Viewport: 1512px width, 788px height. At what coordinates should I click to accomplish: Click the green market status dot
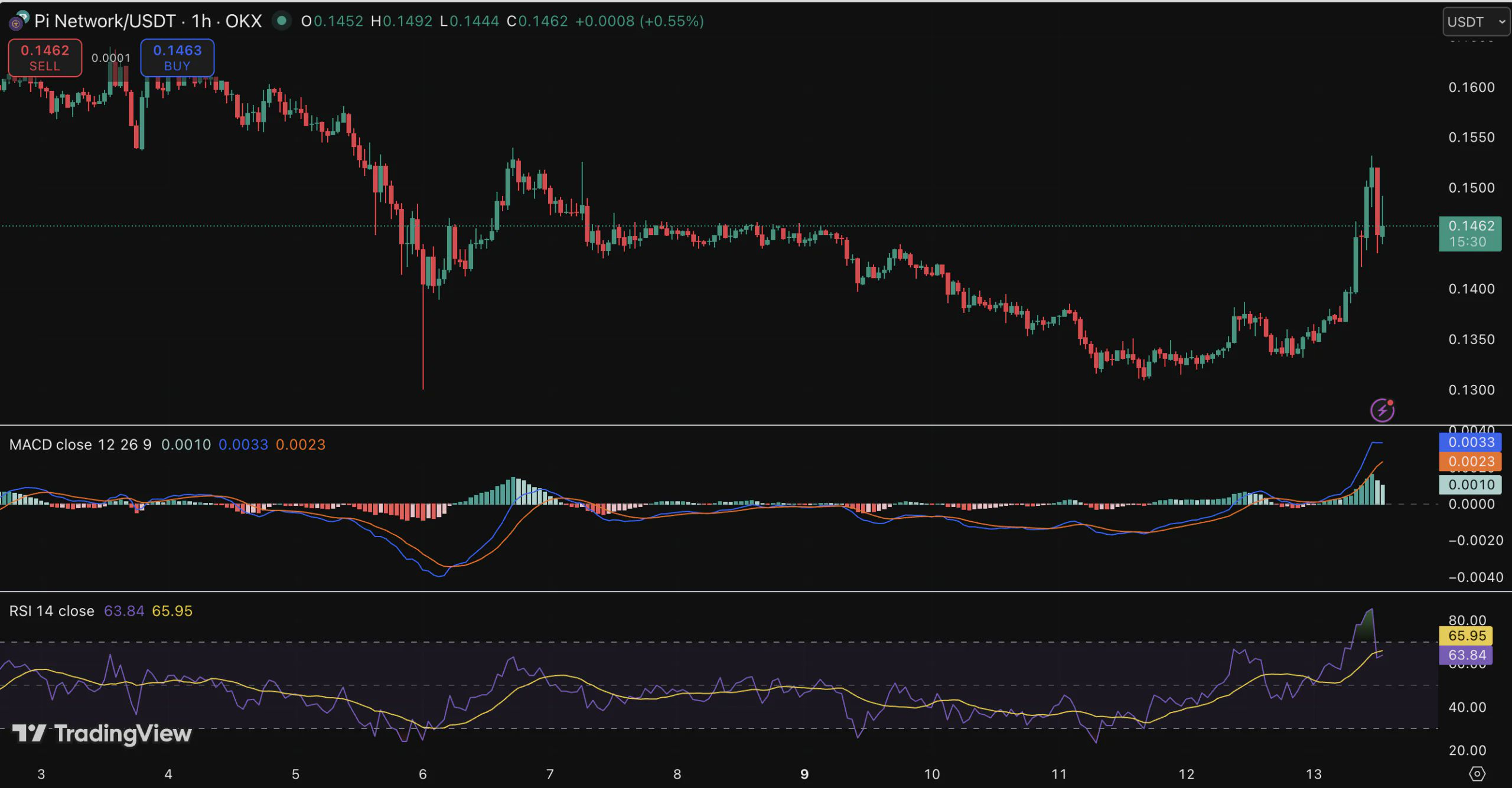[282, 21]
